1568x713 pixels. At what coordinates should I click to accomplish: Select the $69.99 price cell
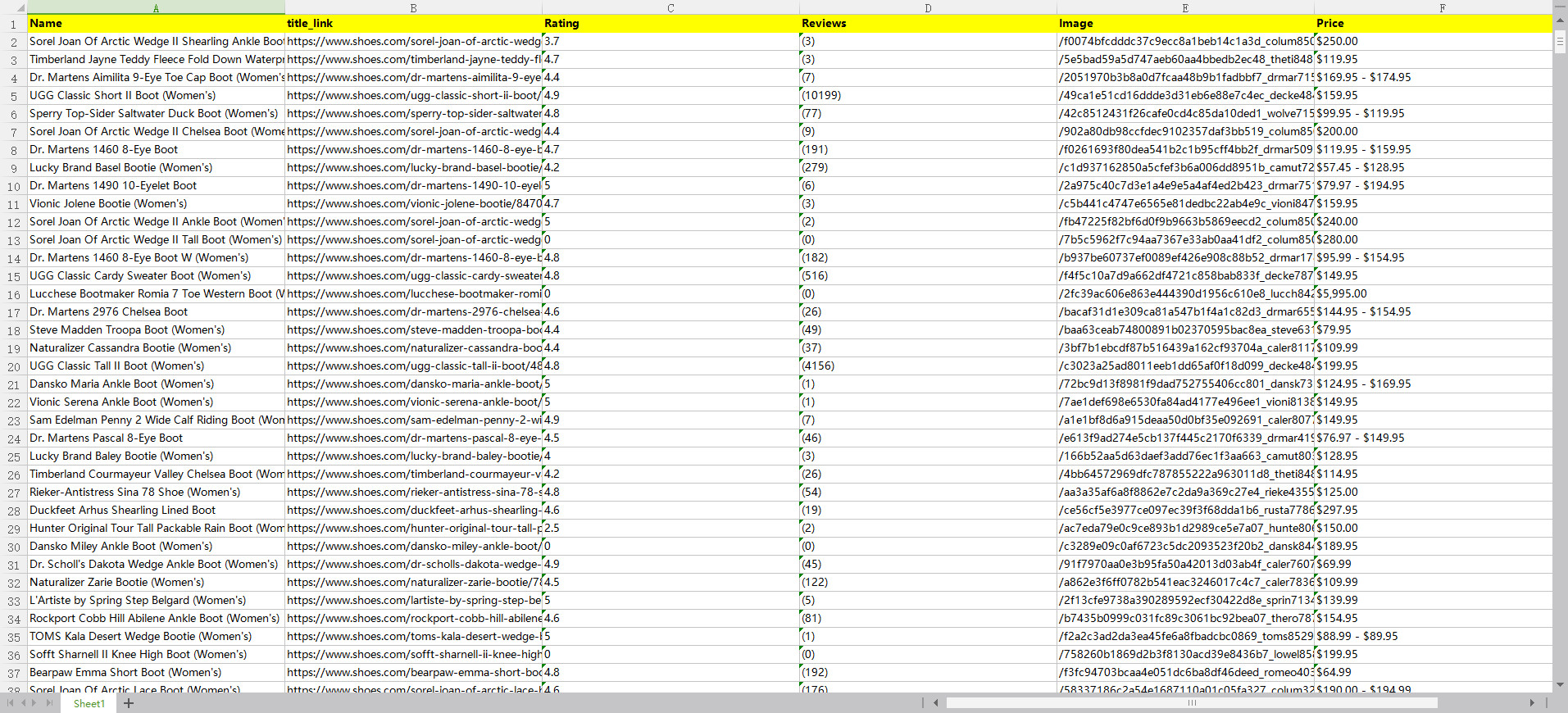tap(1433, 565)
